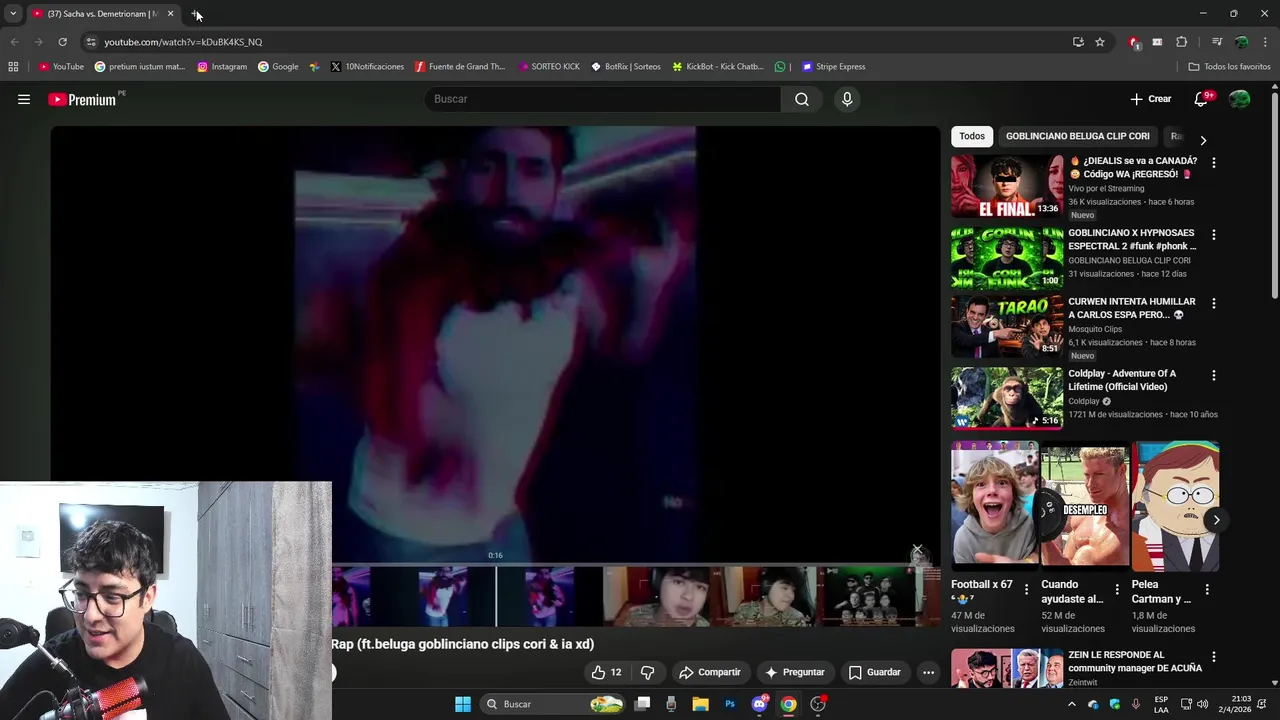Open tab search dropdown arrow

(x=13, y=14)
